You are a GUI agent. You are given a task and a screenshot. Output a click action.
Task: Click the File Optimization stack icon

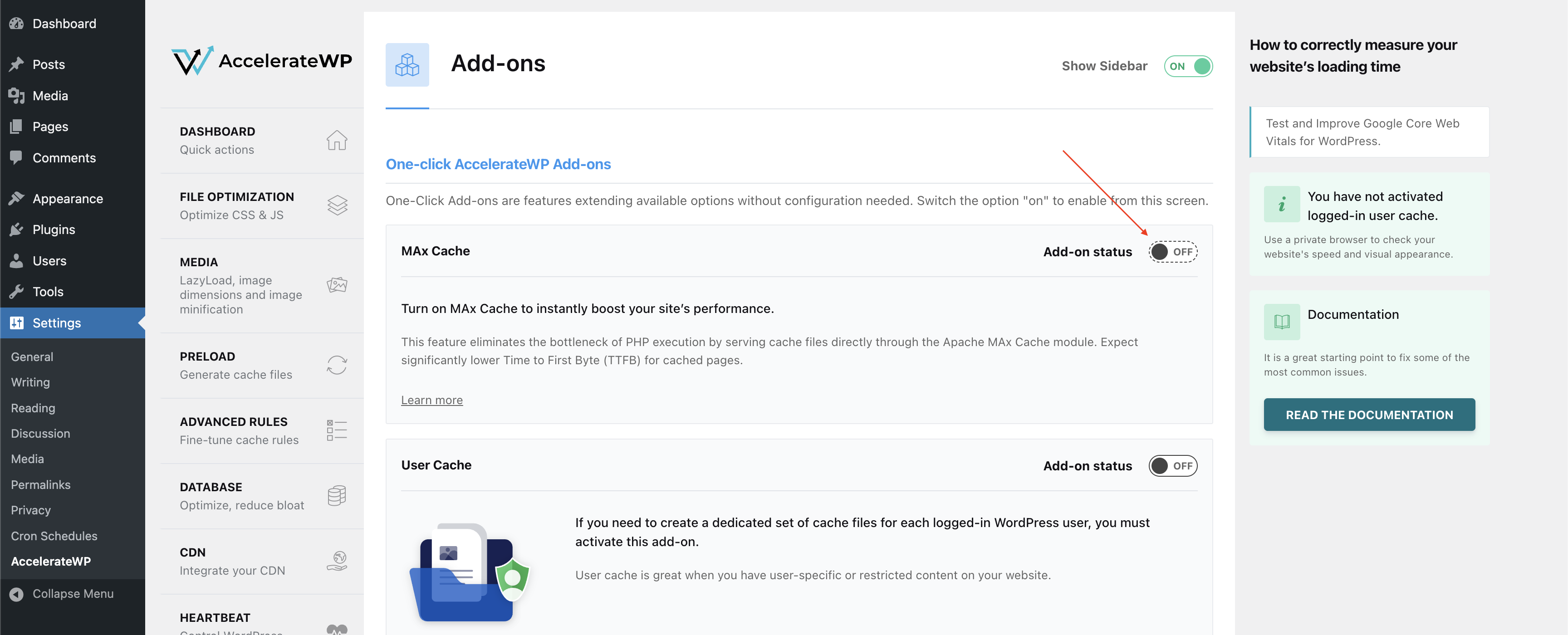pyautogui.click(x=337, y=205)
